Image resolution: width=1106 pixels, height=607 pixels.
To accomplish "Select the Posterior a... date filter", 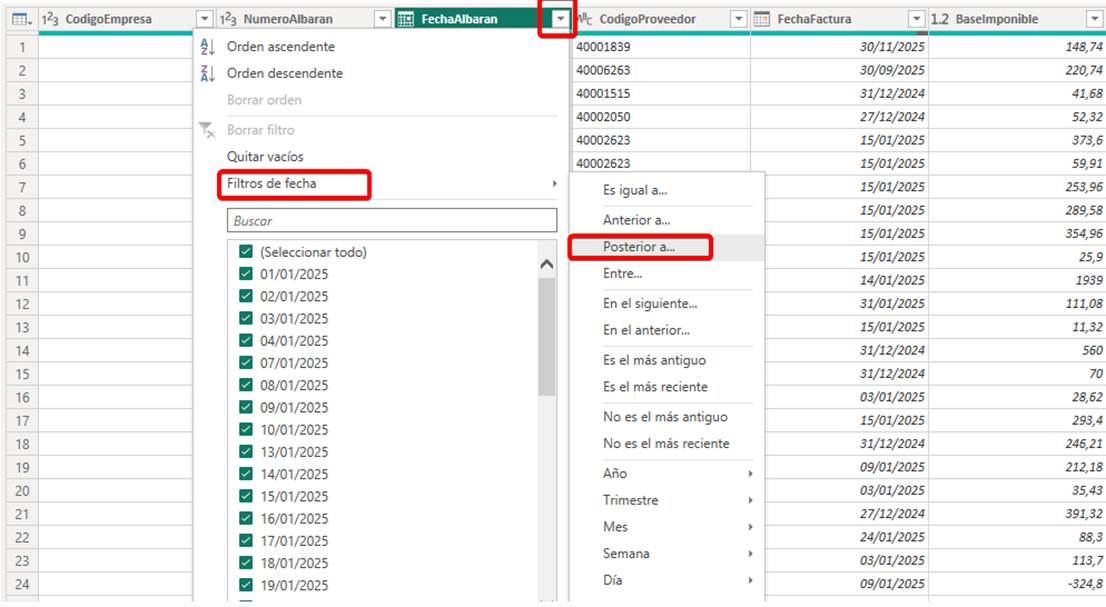I will (639, 247).
